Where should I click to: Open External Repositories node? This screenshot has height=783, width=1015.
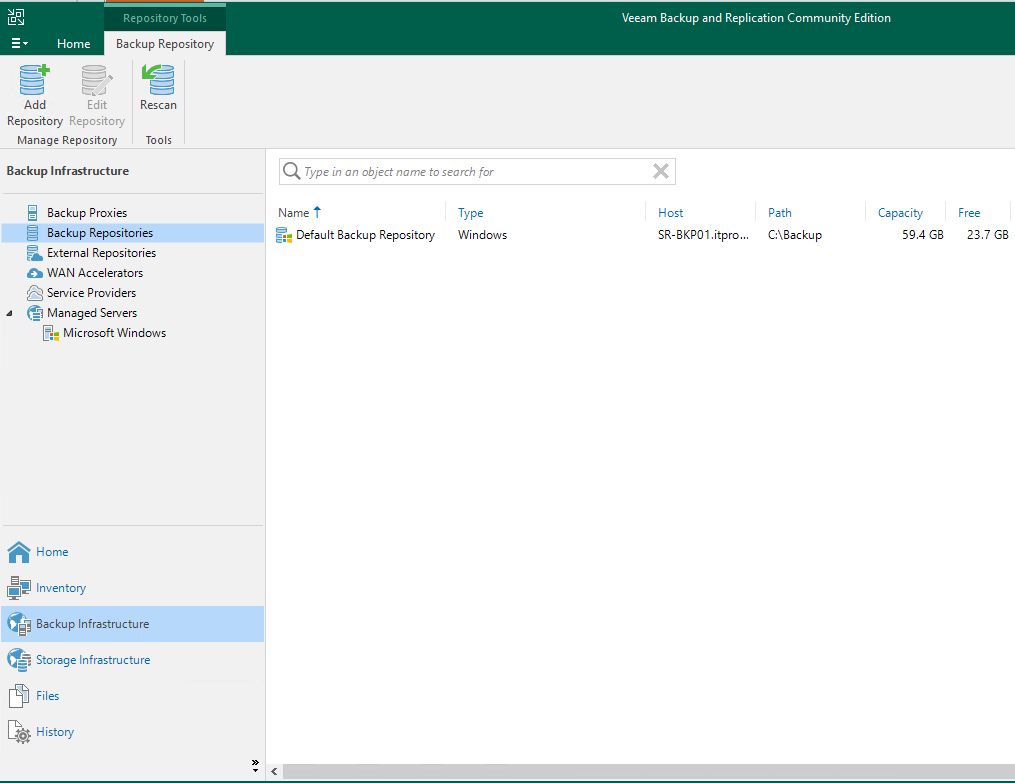(101, 253)
